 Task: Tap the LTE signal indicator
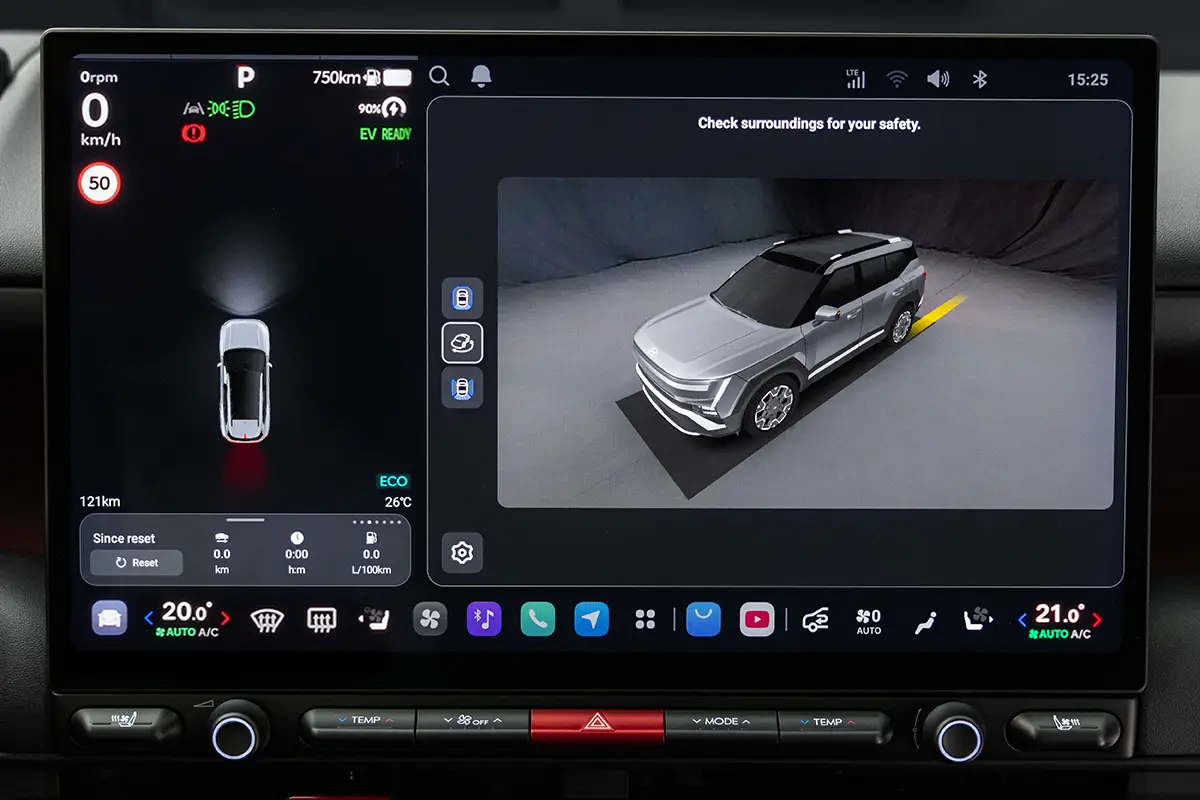click(x=855, y=79)
